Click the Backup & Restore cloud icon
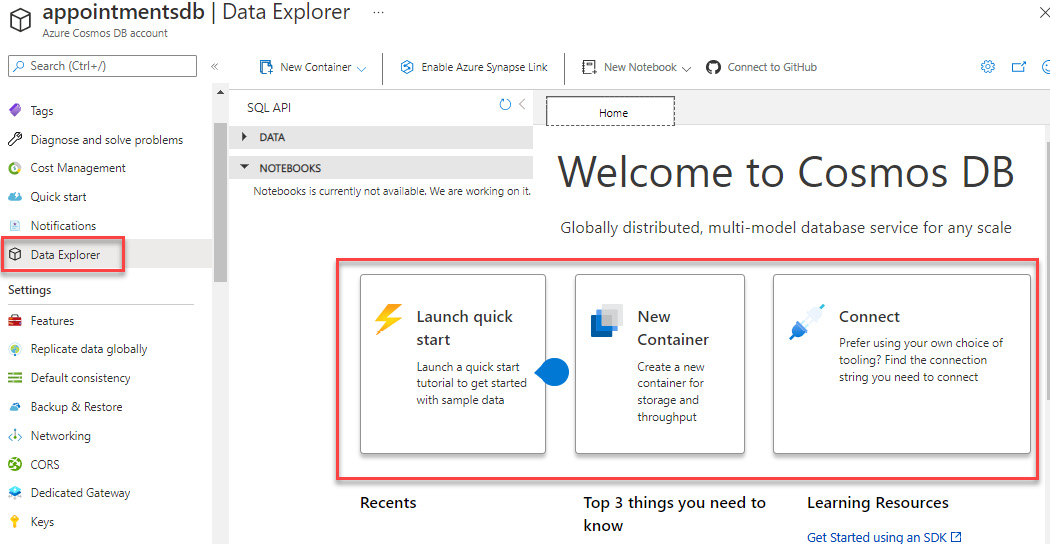 click(15, 407)
